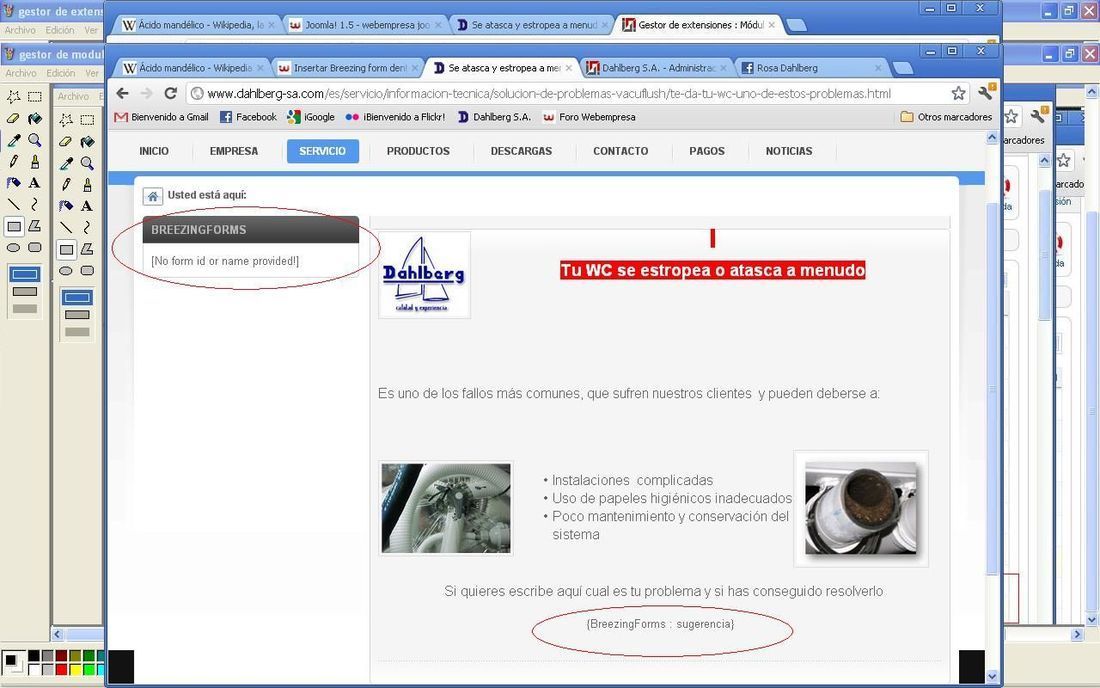Pick bright red swatch in Paint palette
This screenshot has height=688, width=1100.
pyautogui.click(x=61, y=670)
